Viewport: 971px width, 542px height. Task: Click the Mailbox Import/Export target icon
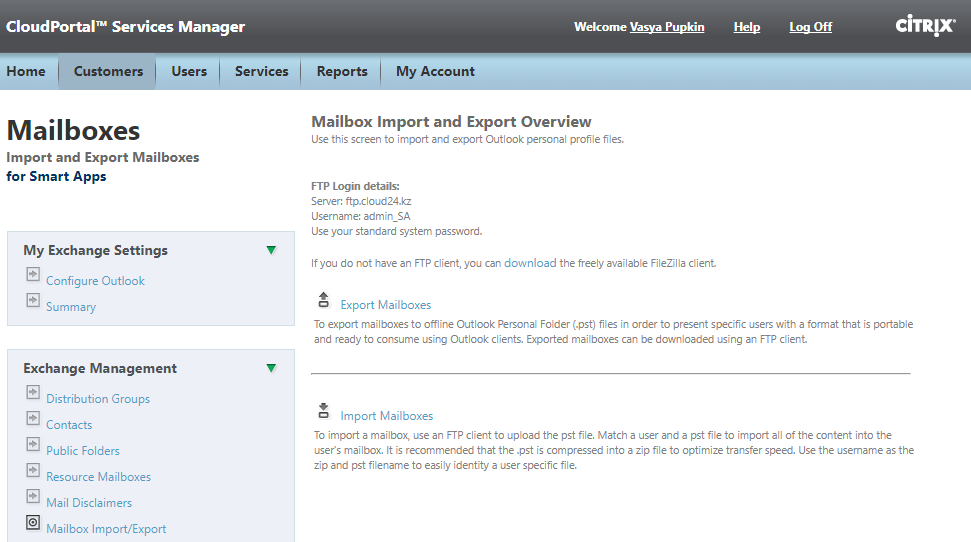(33, 522)
